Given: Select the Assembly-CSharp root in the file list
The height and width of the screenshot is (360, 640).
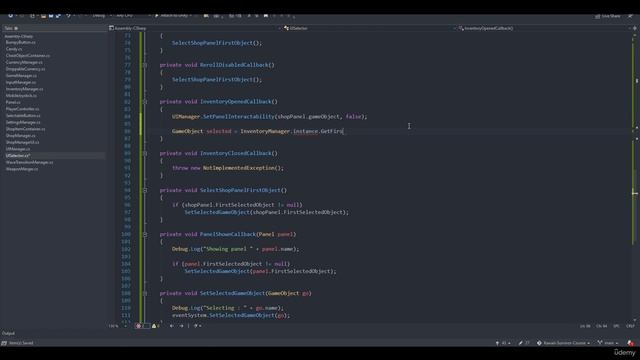Looking at the screenshot, I should 19,36.
